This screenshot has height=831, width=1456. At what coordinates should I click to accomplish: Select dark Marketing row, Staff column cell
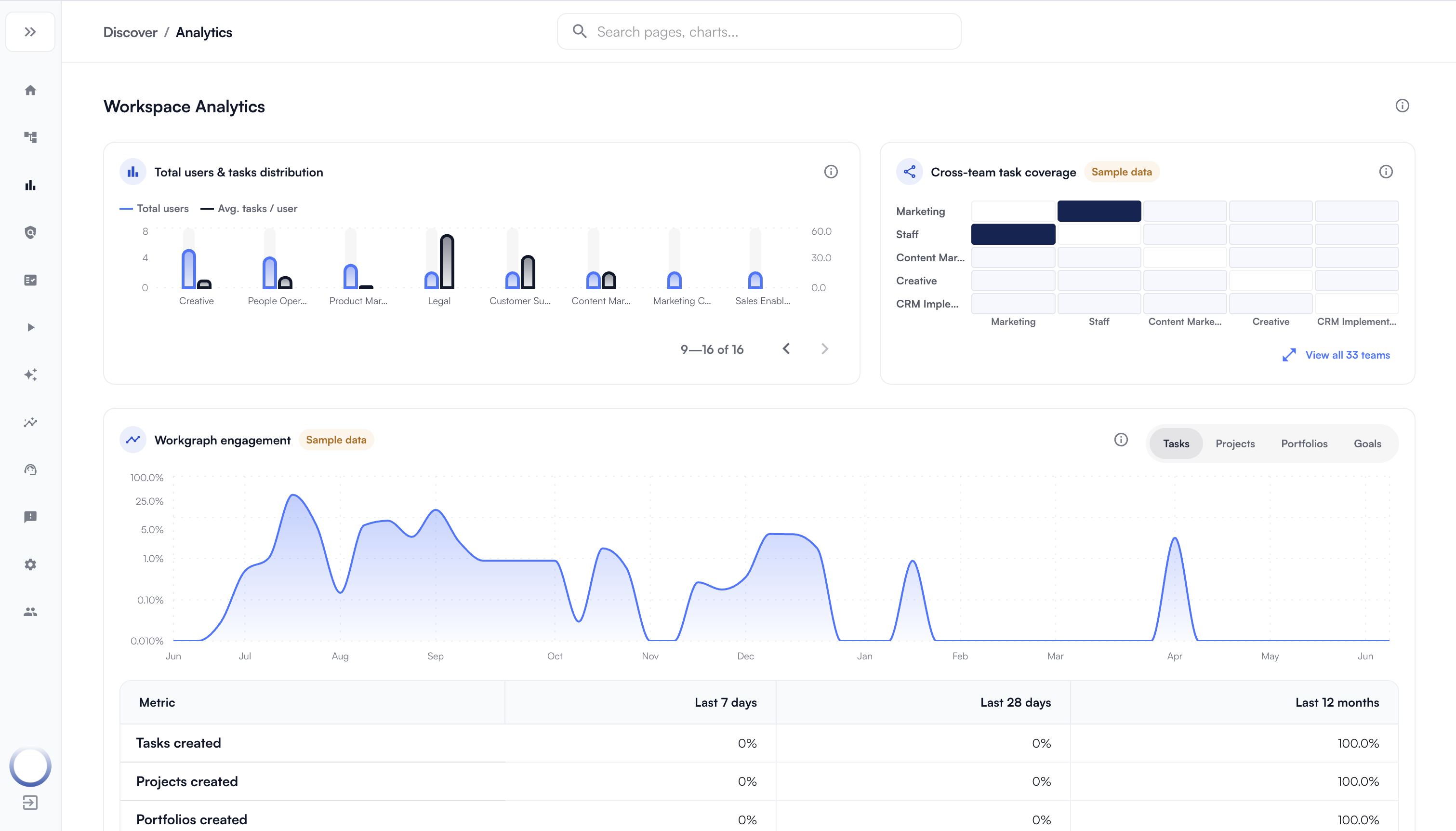tap(1099, 211)
